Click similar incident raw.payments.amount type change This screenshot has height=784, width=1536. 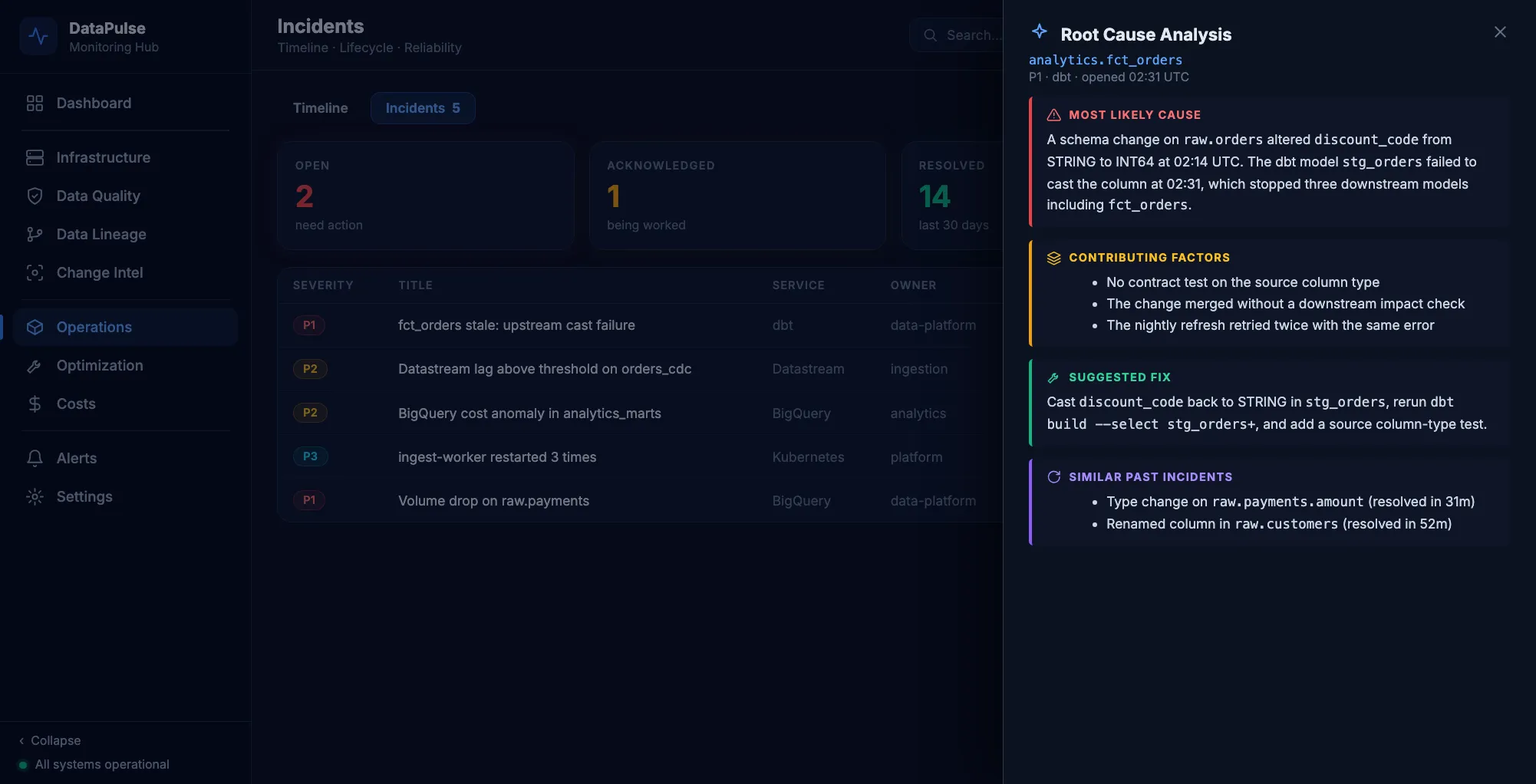click(1290, 502)
